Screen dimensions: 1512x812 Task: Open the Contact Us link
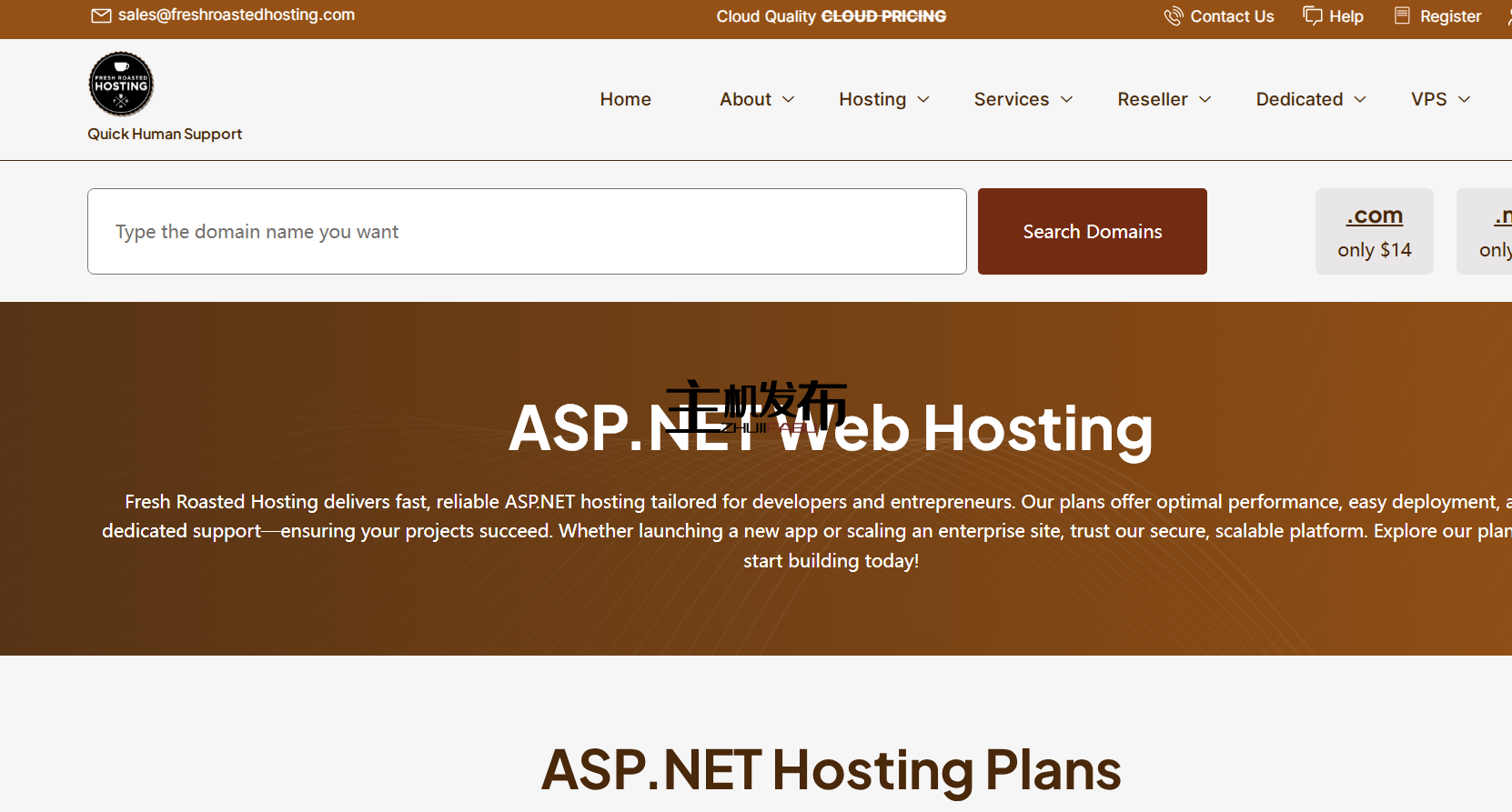tap(1232, 16)
